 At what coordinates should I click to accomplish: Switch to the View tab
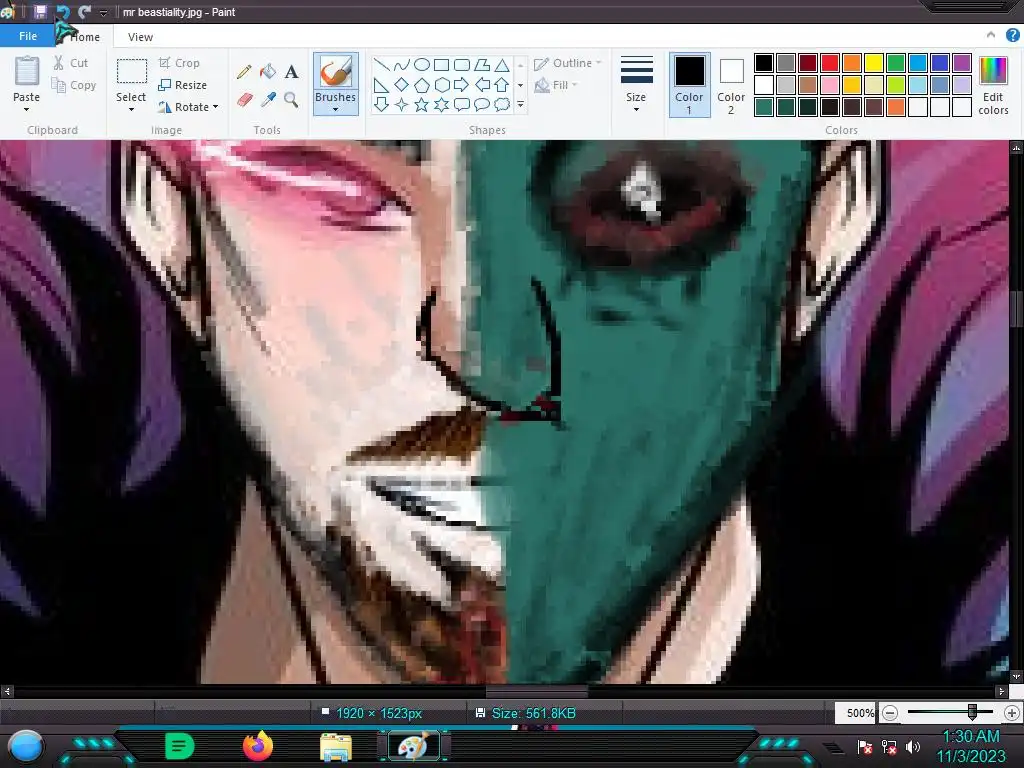click(x=140, y=37)
